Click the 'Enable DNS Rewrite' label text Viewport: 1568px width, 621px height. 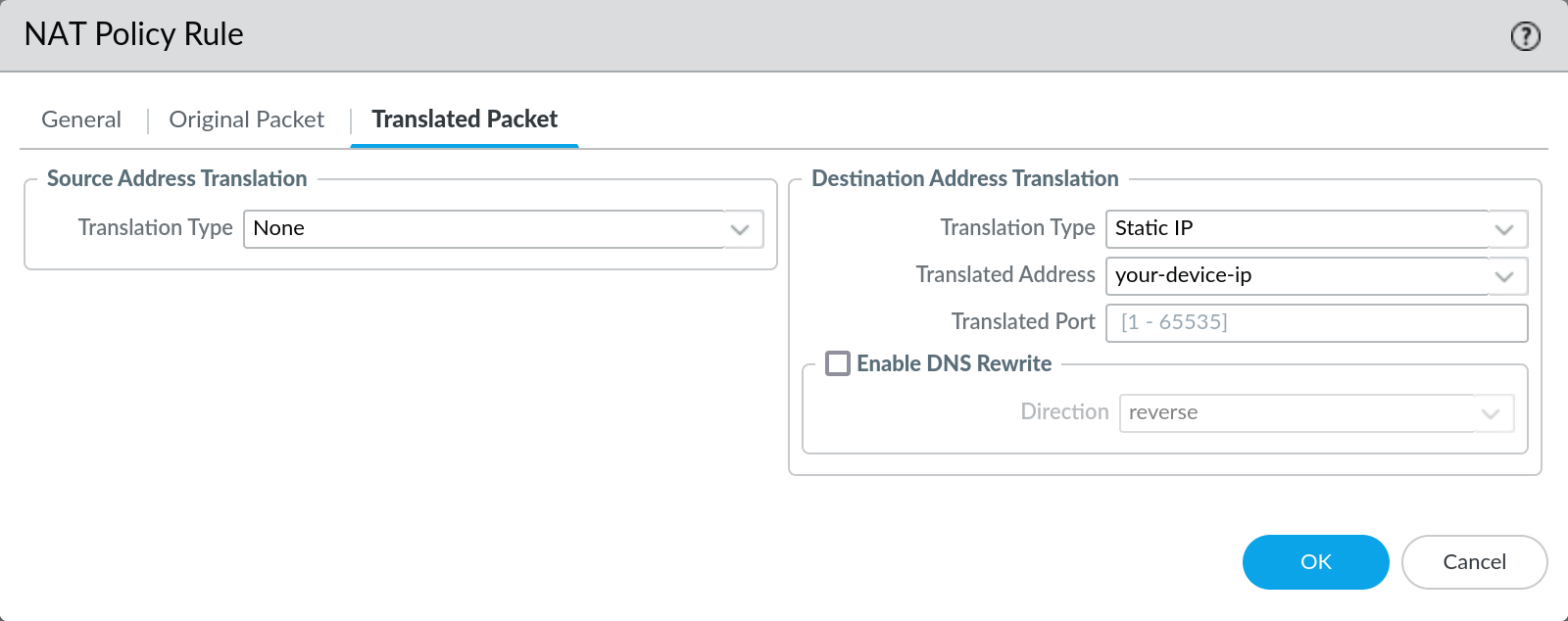tap(954, 363)
